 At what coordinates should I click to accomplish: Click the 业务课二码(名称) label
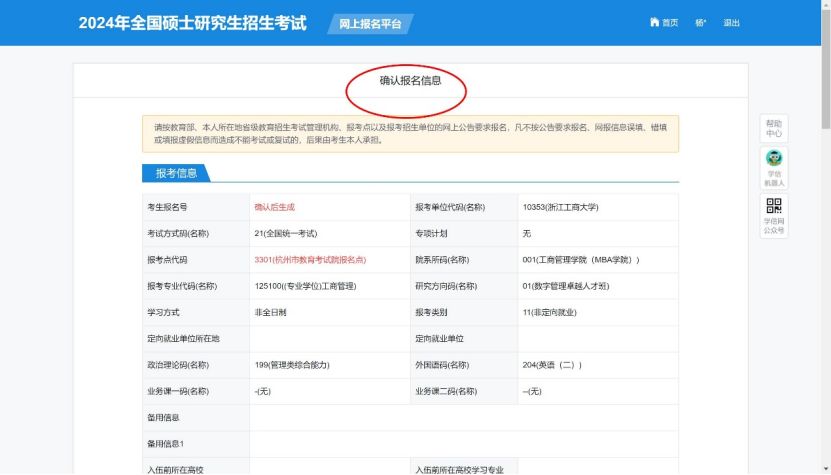pos(446,391)
